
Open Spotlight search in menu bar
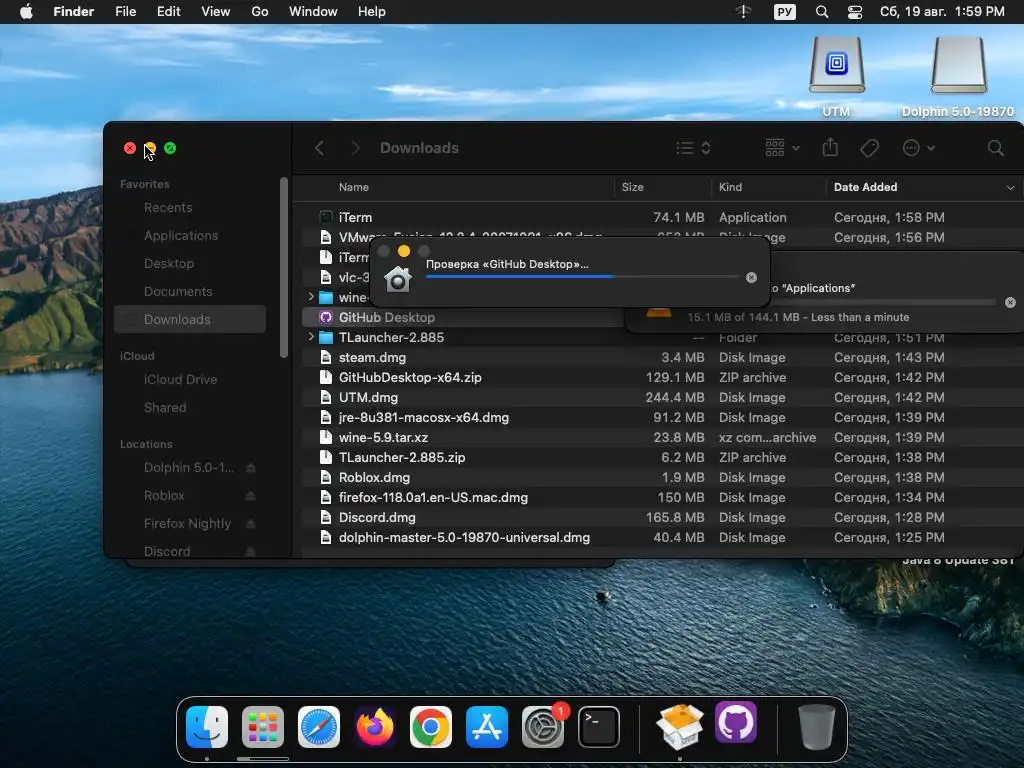822,12
